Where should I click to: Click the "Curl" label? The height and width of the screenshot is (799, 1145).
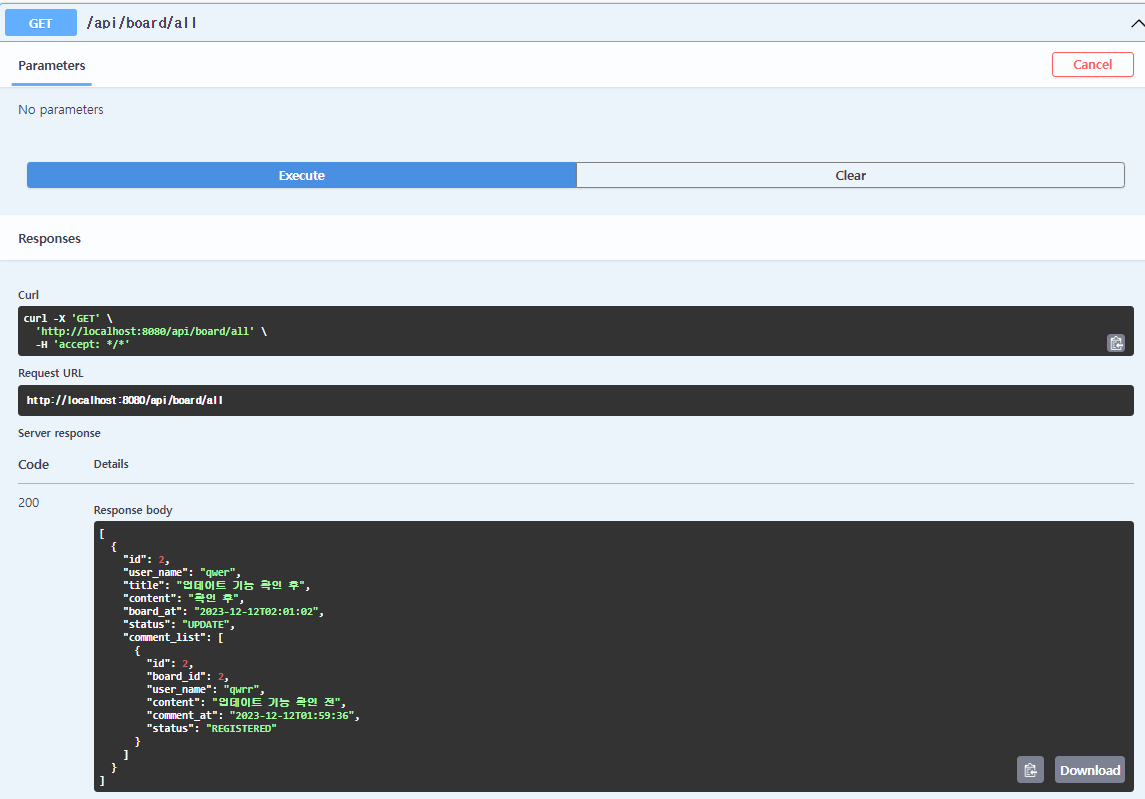(x=28, y=295)
